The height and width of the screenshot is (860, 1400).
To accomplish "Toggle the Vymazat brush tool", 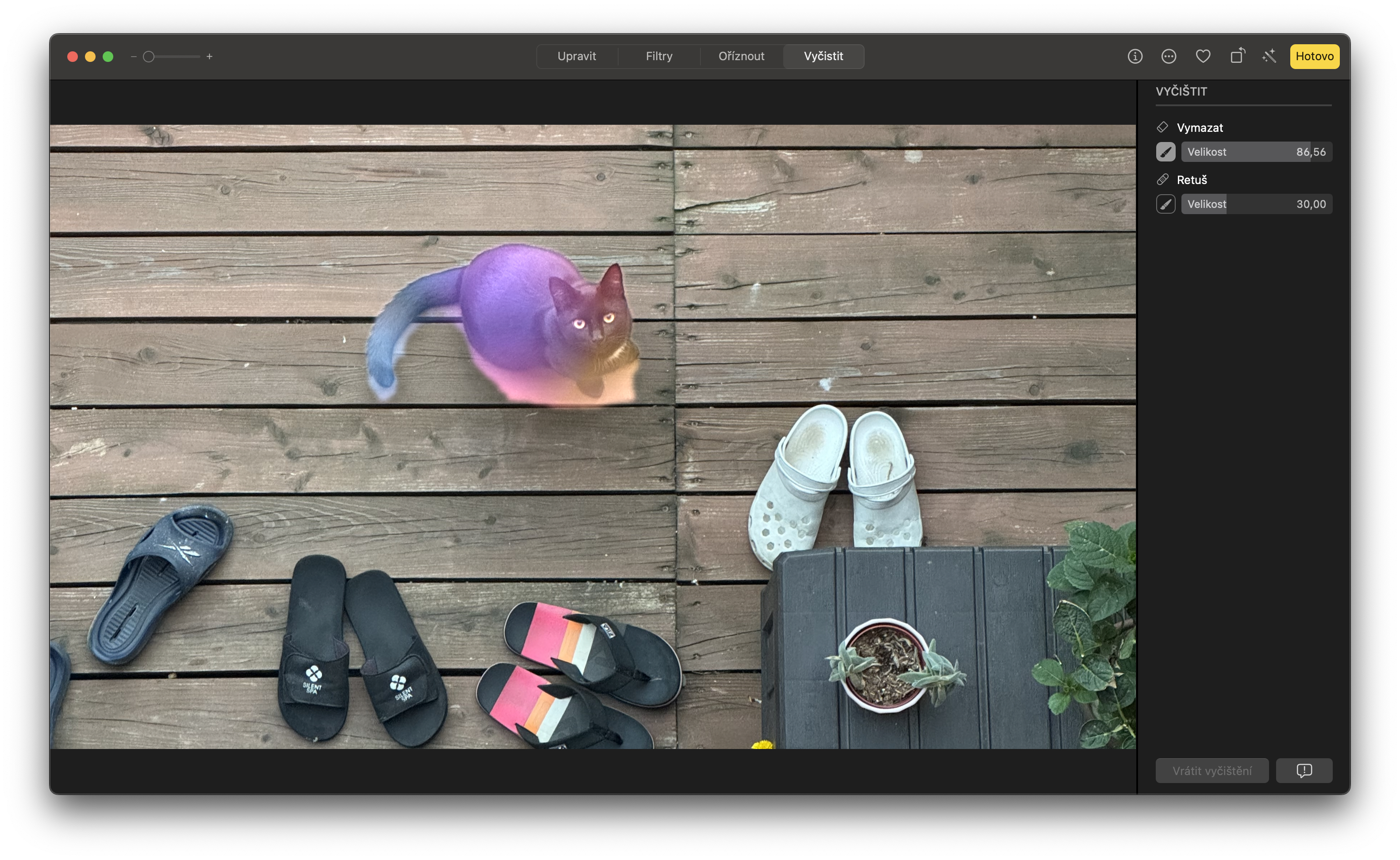I will tap(1165, 152).
